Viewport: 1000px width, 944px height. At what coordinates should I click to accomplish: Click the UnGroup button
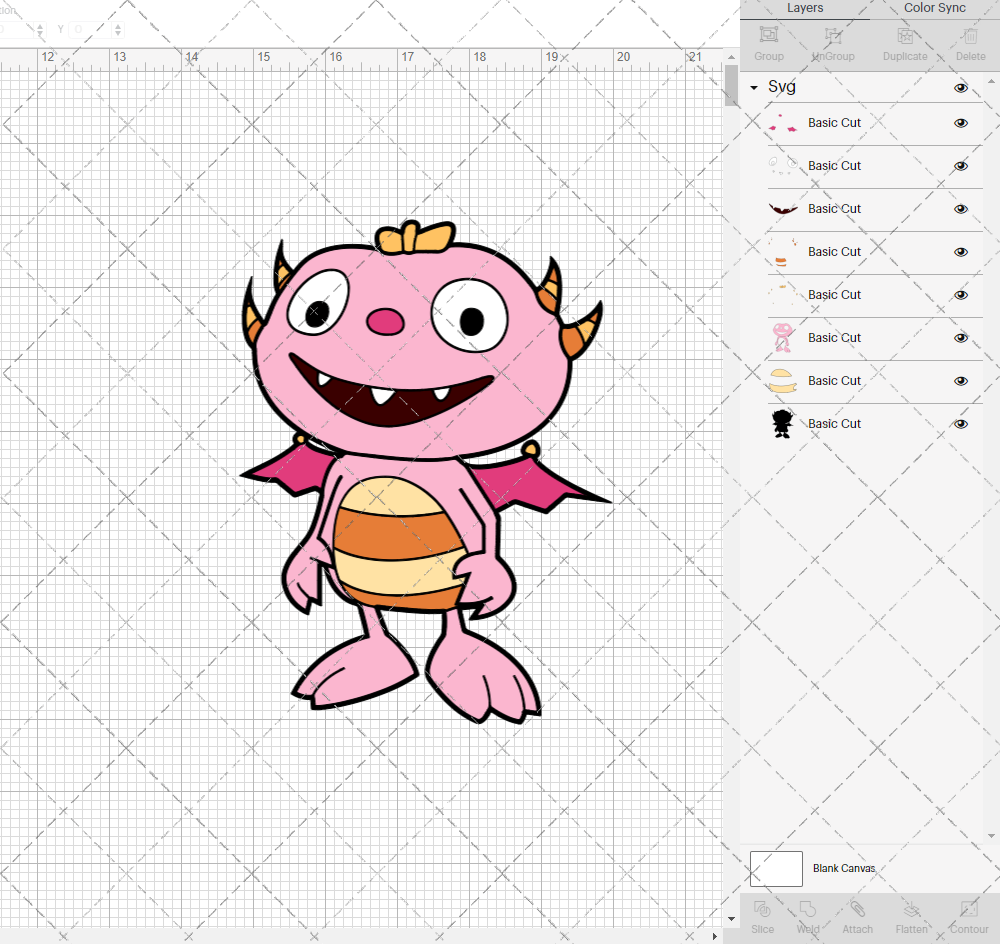click(833, 43)
